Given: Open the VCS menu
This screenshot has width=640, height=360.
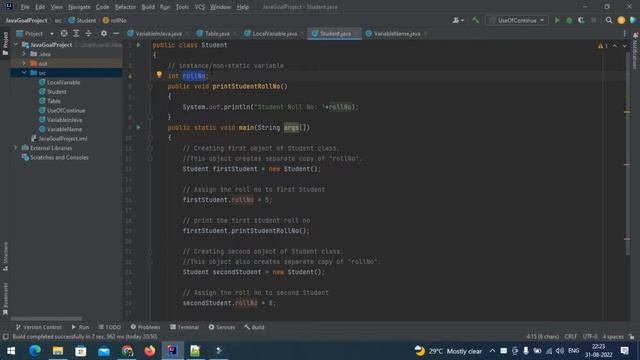Looking at the screenshot, I should (200, 7).
